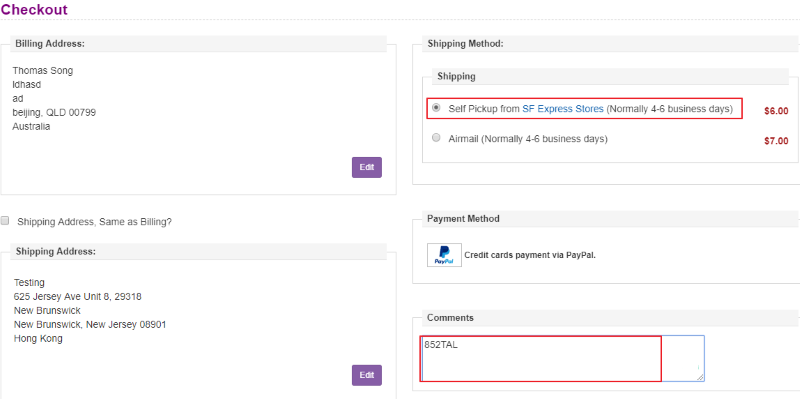Click the $7.00 Airmail price
The width and height of the screenshot is (800, 399).
point(776,141)
